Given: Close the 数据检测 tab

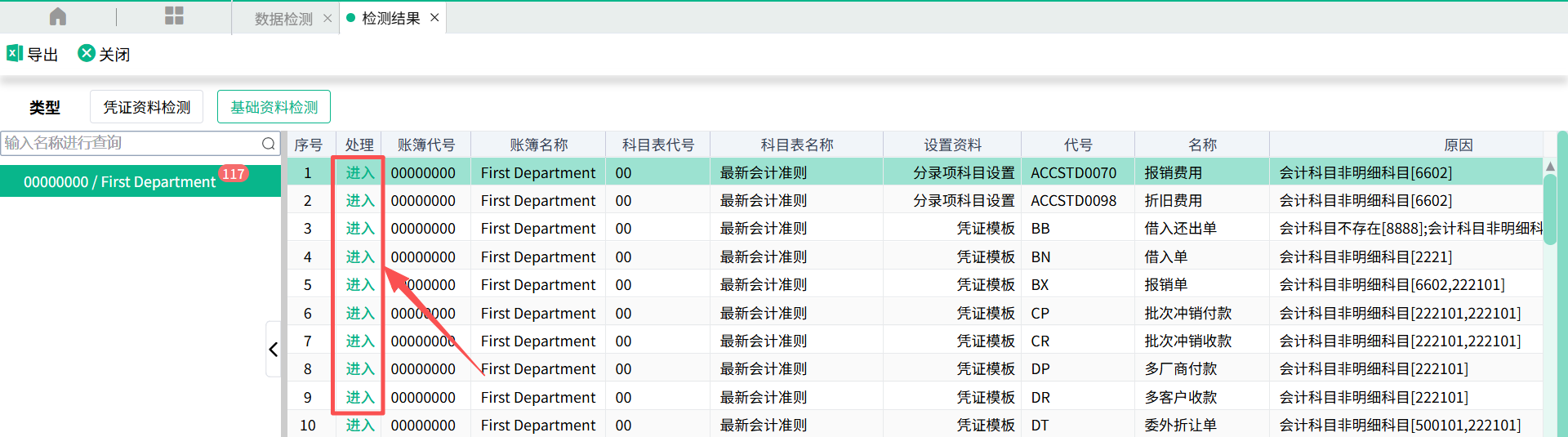Looking at the screenshot, I should (x=327, y=19).
